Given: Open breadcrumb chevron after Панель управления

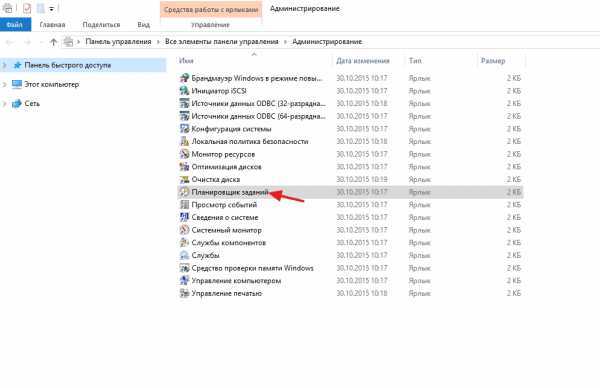Looking at the screenshot, I should pyautogui.click(x=158, y=42).
